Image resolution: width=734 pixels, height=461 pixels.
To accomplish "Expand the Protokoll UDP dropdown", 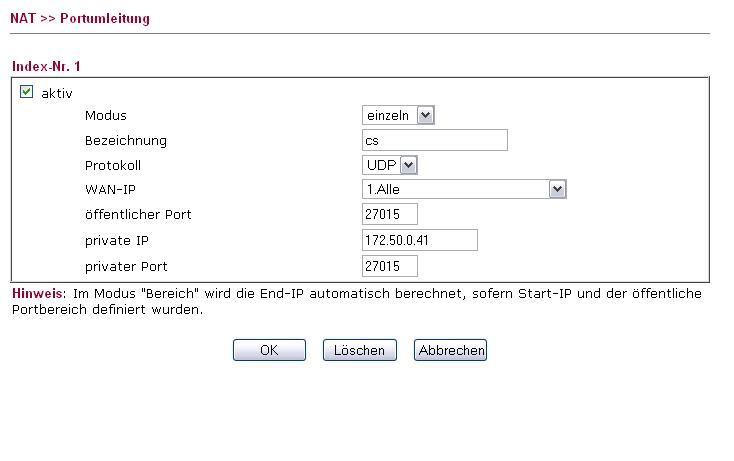I will [x=409, y=165].
